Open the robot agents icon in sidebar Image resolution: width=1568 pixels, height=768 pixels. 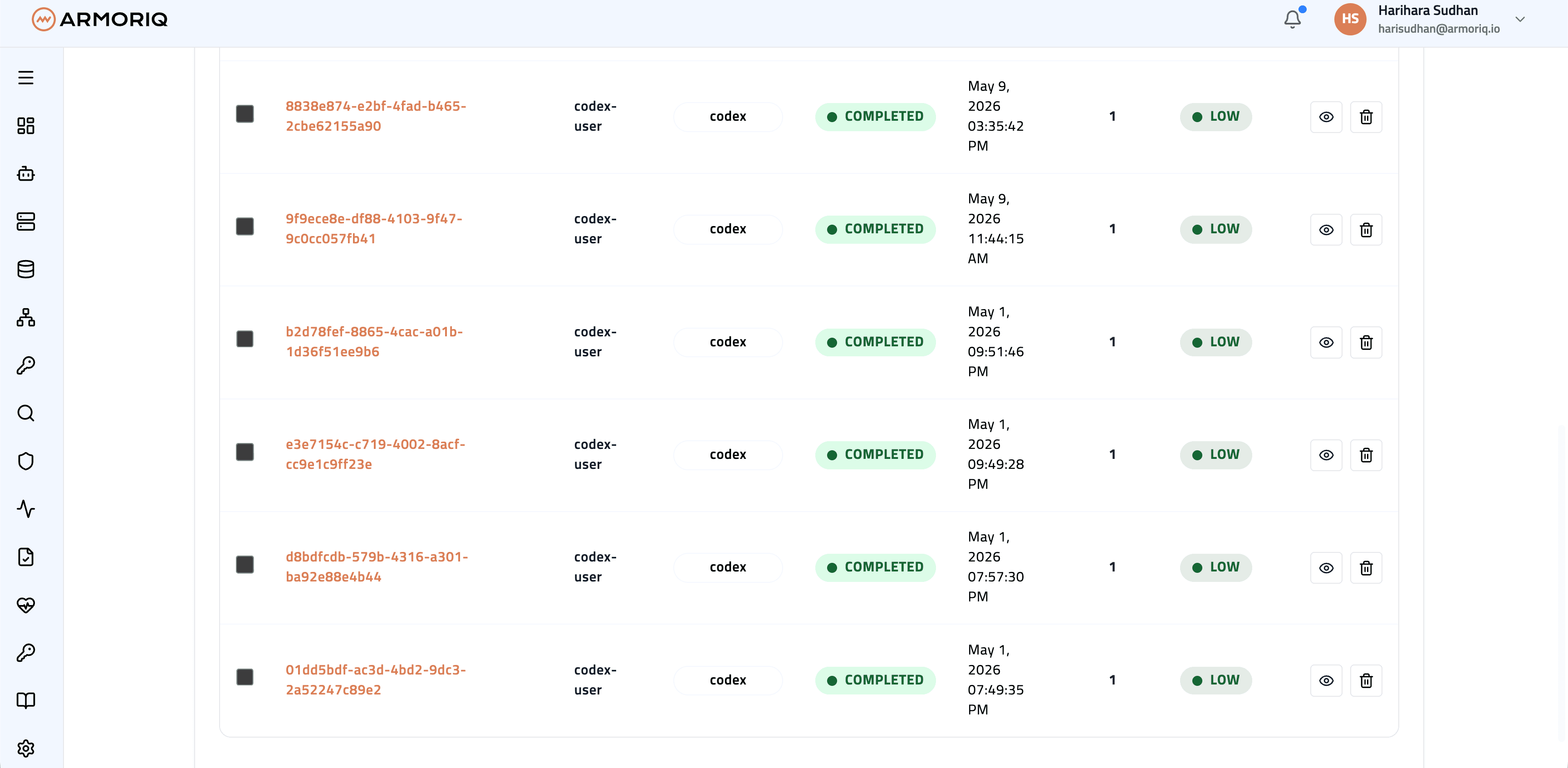coord(25,173)
